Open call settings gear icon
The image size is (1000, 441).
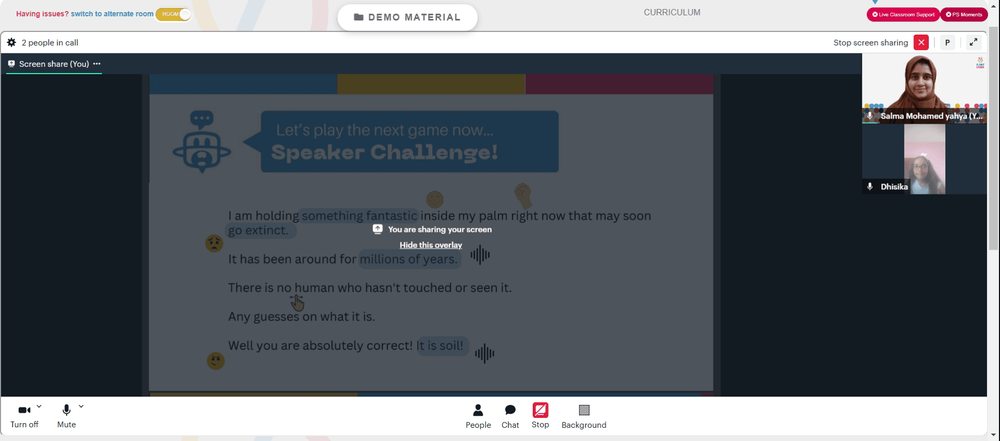tap(11, 43)
